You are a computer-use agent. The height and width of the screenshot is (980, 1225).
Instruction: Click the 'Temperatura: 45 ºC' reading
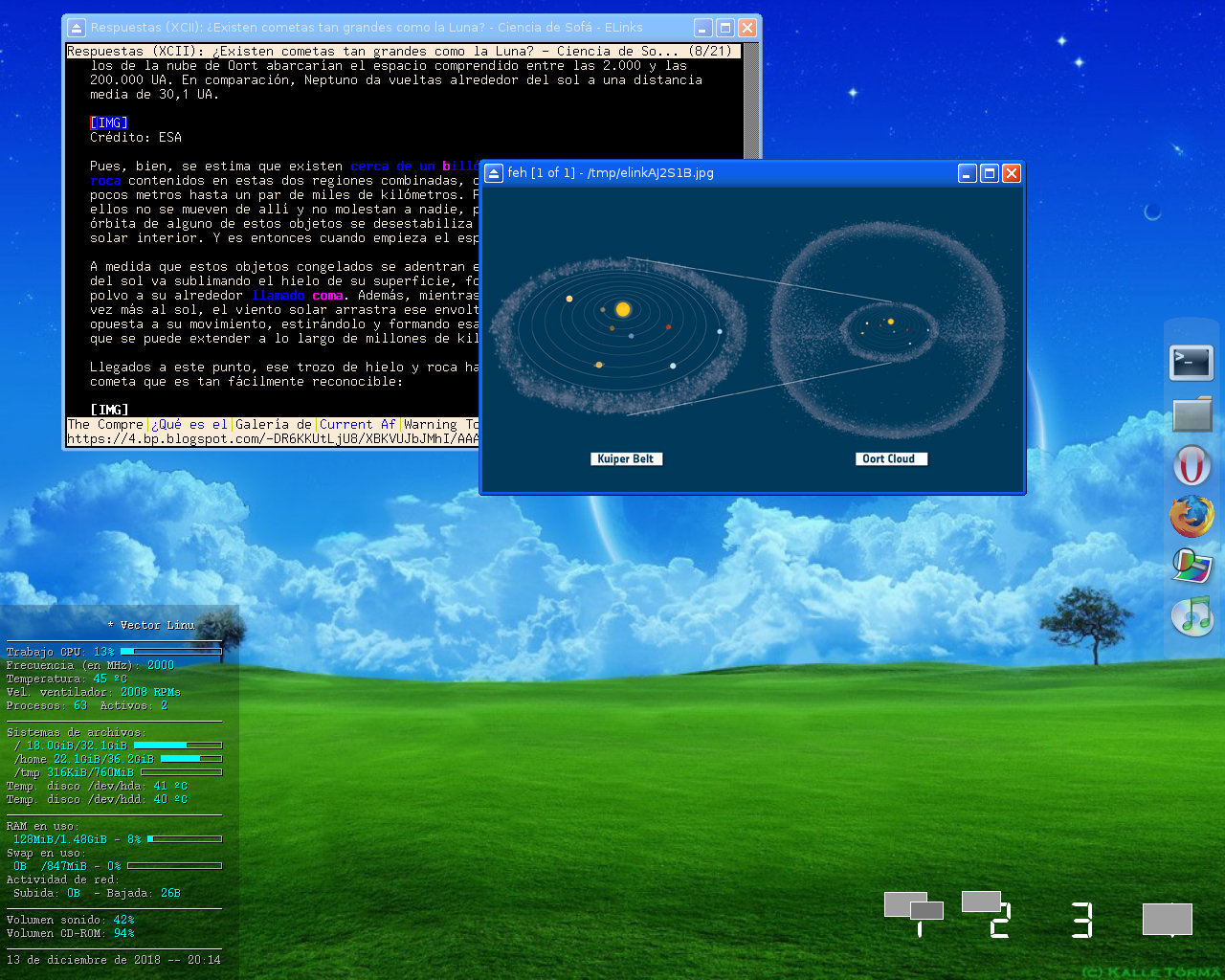(x=67, y=679)
